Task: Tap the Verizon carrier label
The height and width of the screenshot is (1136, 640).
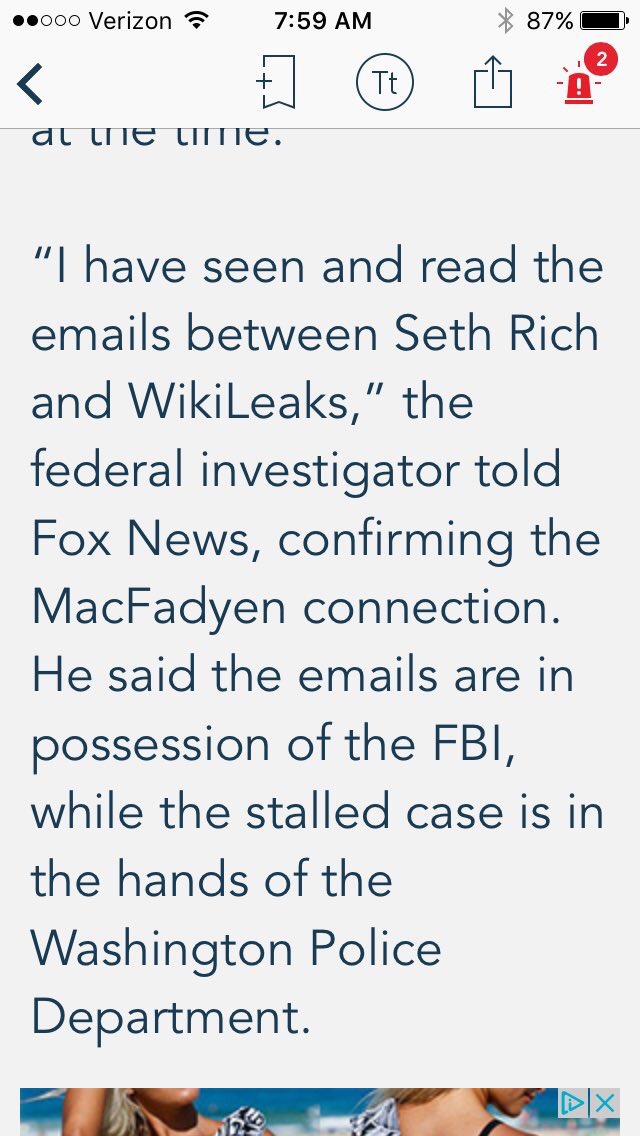Action: tap(129, 20)
